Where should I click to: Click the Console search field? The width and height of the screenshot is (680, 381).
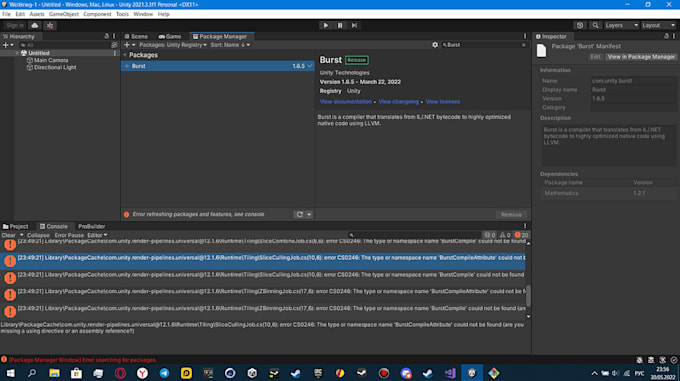coord(414,235)
